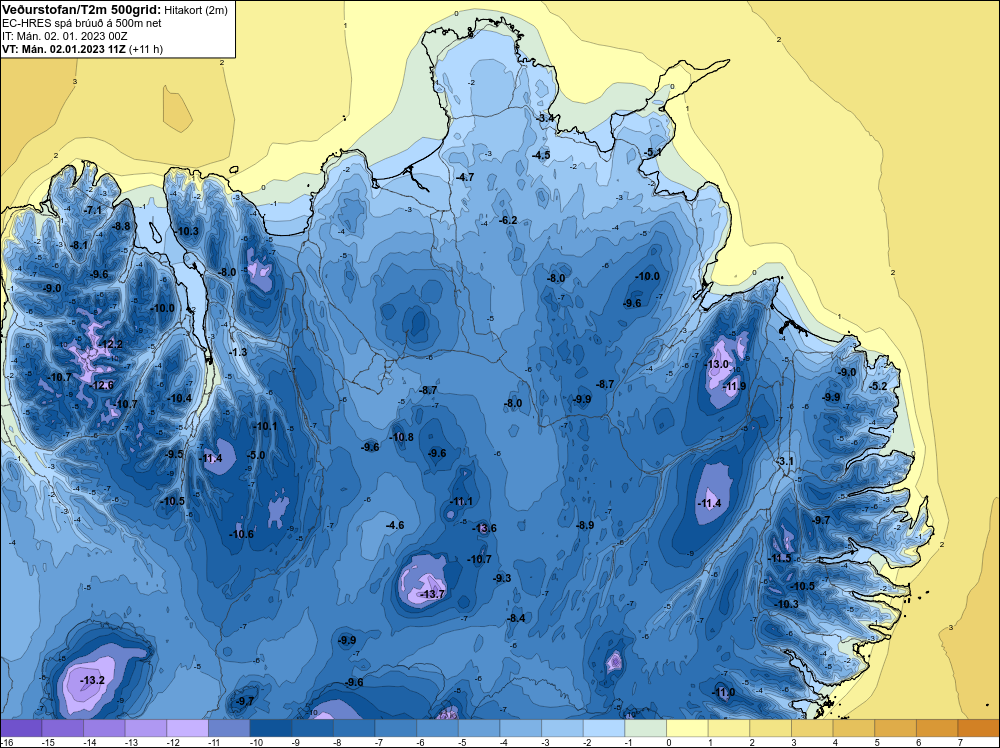Pick the -12.2 temperature label

(112, 344)
